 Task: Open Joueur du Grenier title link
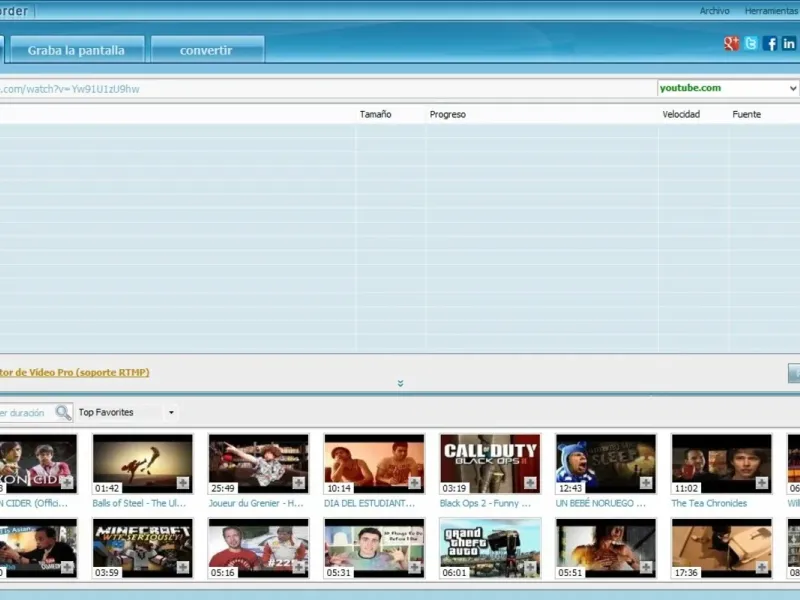[x=256, y=503]
